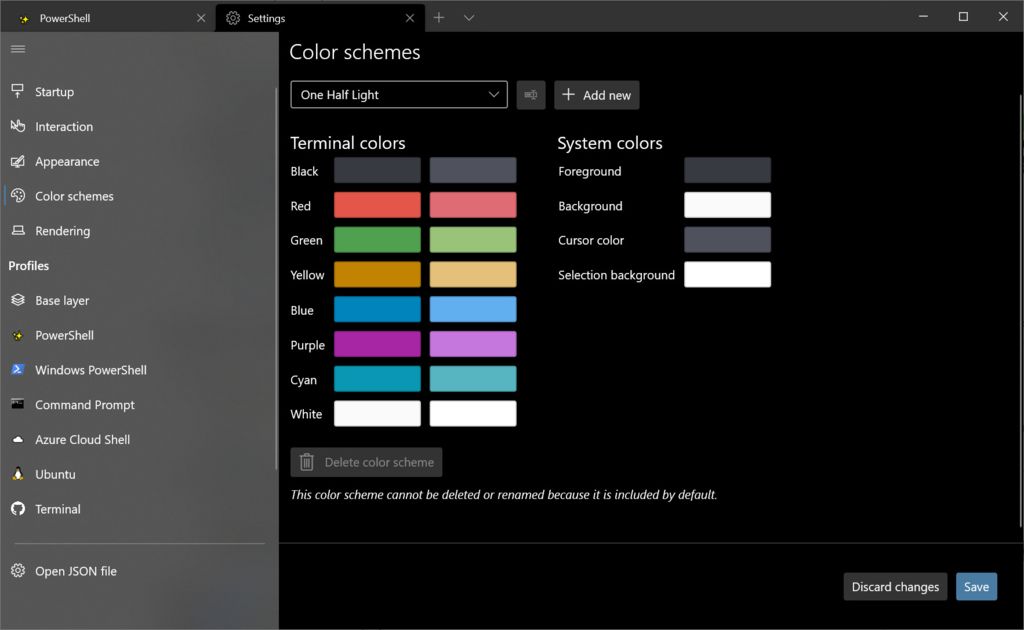Click the Base layer stack icon
Screen dimensions: 1024x630
tap(18, 300)
